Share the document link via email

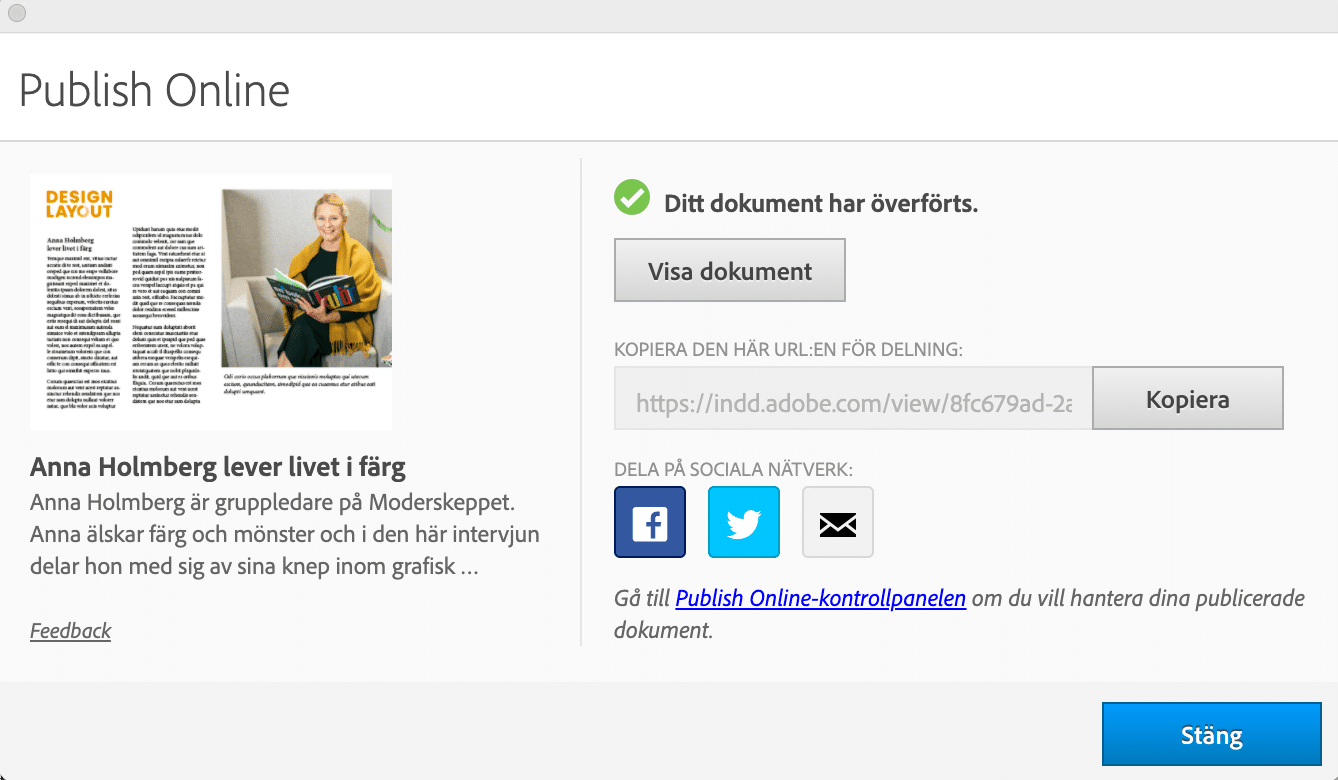(837, 522)
